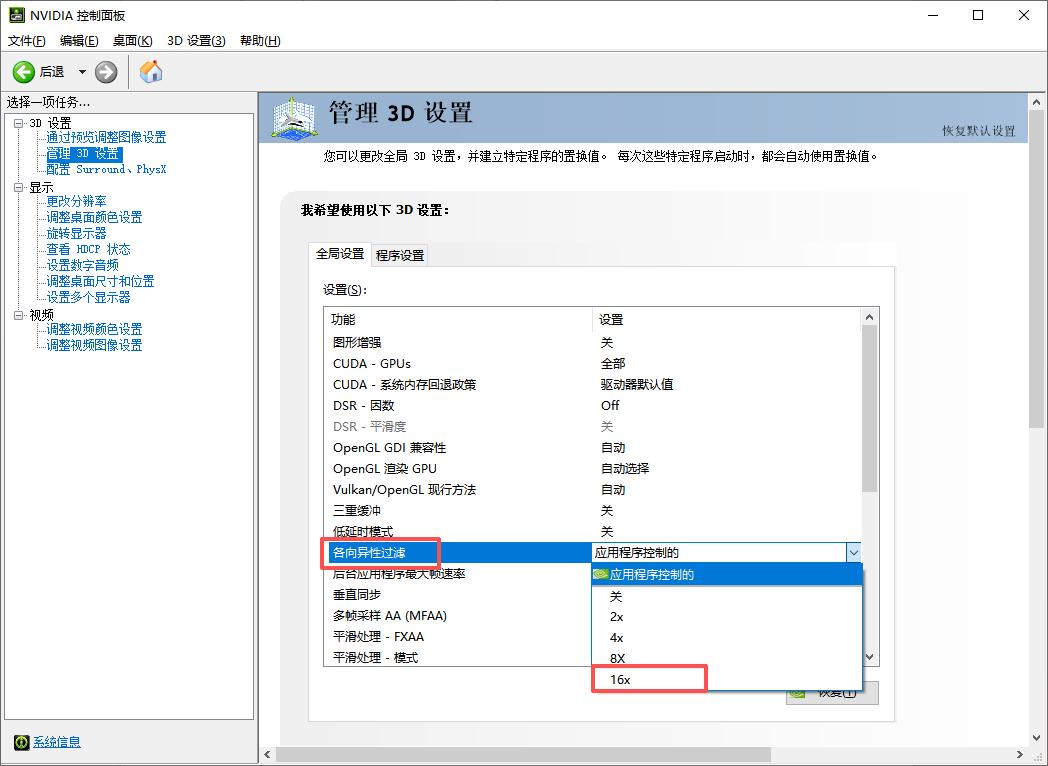1048x766 pixels.
Task: Select 调整桌面颜色设置 tree item
Action: coord(94,217)
